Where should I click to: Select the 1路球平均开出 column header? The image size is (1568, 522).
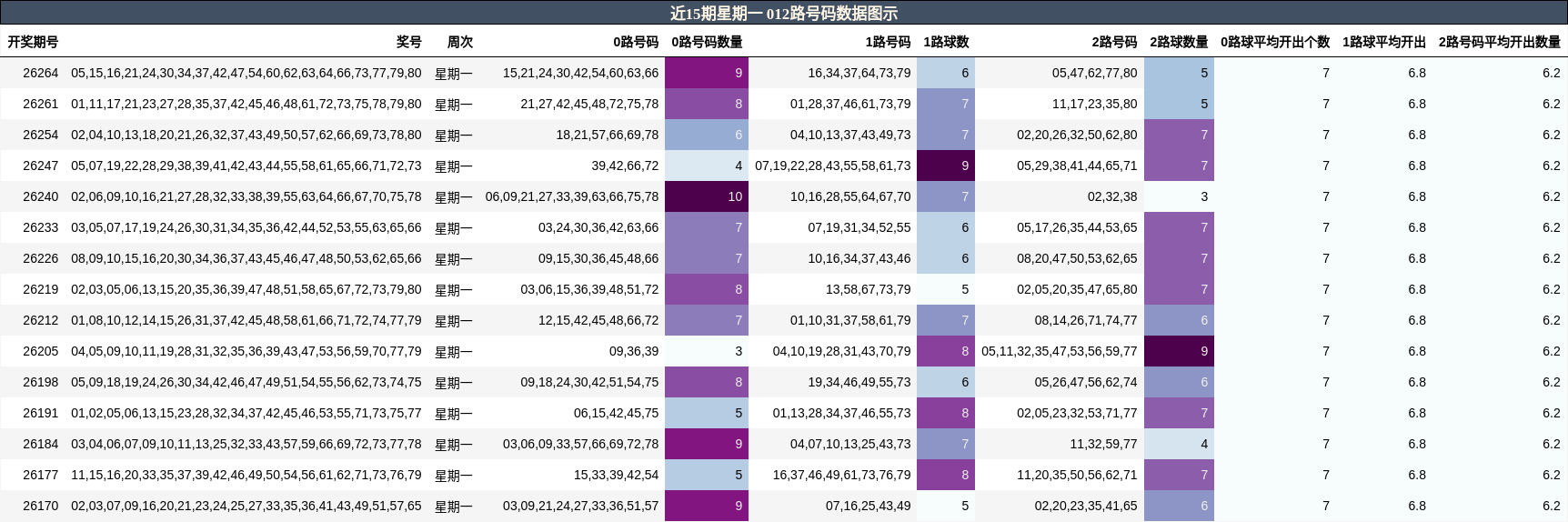tap(1384, 42)
